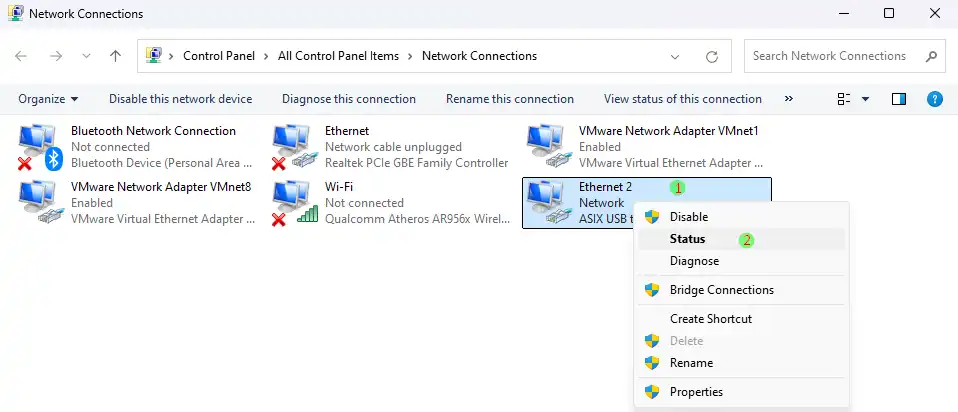Choose Bridge Connections from context menu
Image resolution: width=958 pixels, height=412 pixels.
[721, 290]
